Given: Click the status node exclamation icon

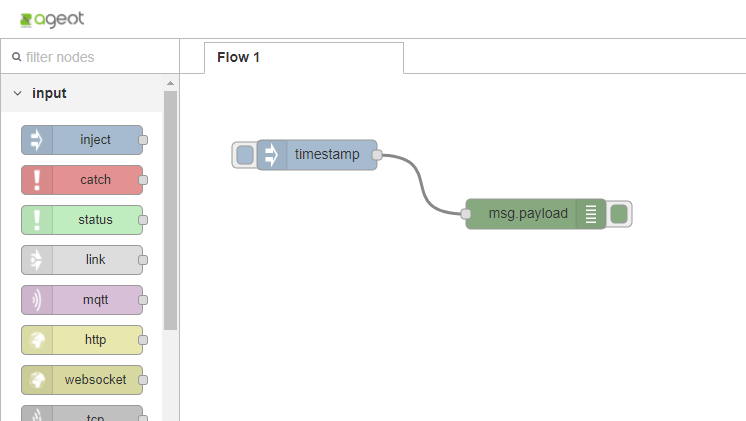Looking at the screenshot, I should [x=37, y=219].
